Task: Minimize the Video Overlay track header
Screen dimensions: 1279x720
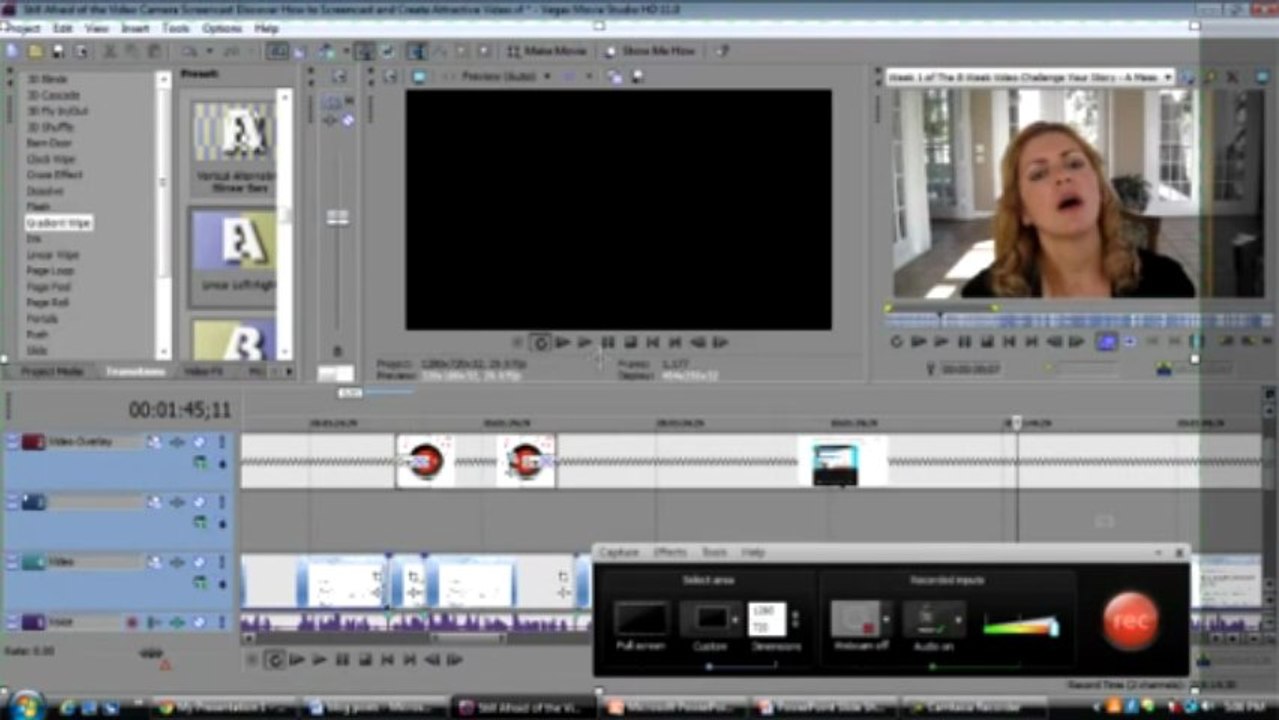Action: (x=12, y=441)
